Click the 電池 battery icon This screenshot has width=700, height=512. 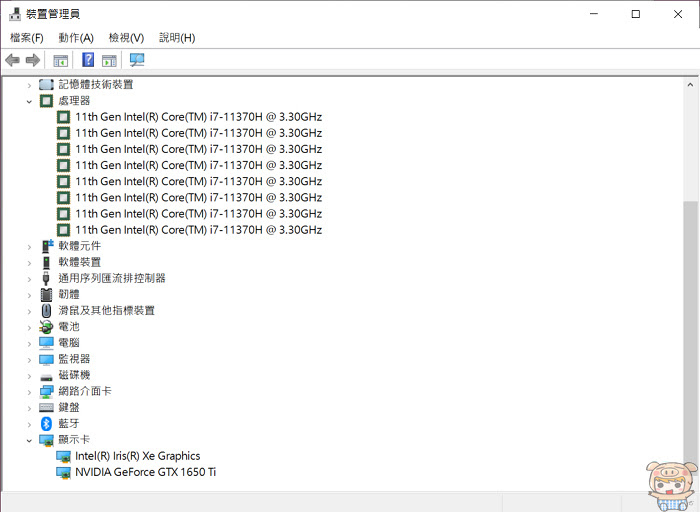46,327
